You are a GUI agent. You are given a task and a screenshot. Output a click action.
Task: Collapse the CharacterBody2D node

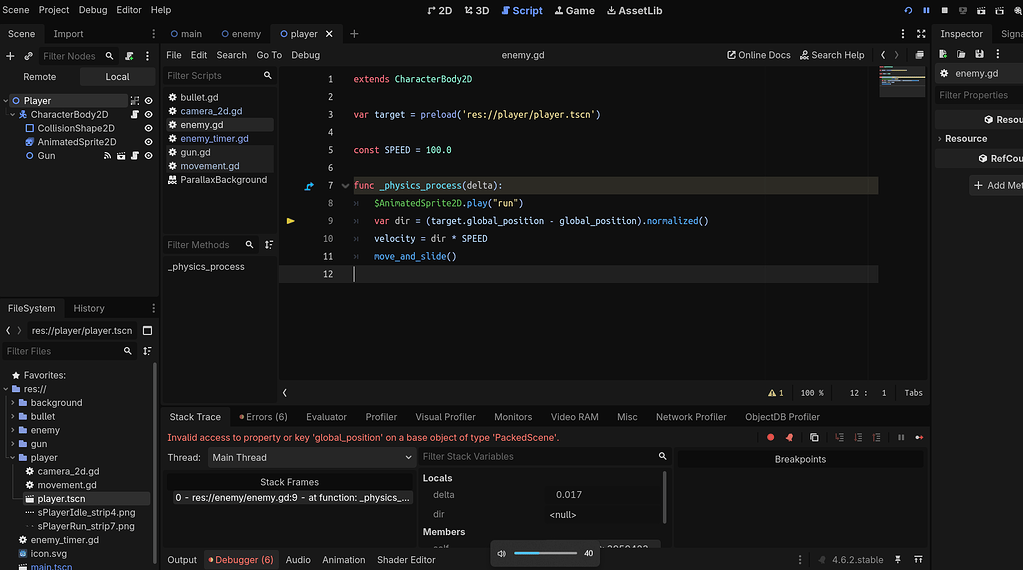click(12, 114)
